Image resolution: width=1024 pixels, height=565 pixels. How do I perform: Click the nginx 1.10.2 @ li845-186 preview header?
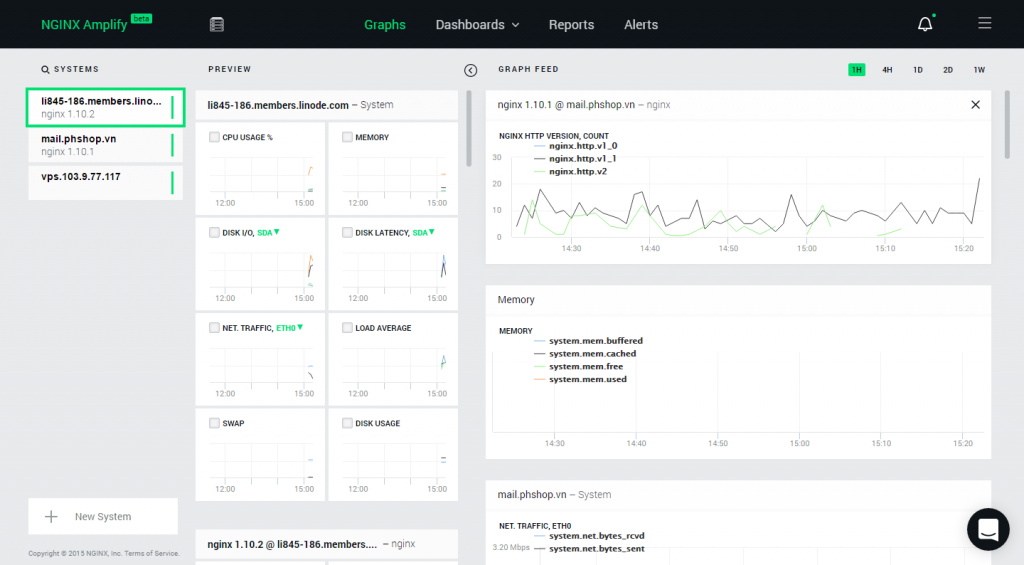coord(327,544)
